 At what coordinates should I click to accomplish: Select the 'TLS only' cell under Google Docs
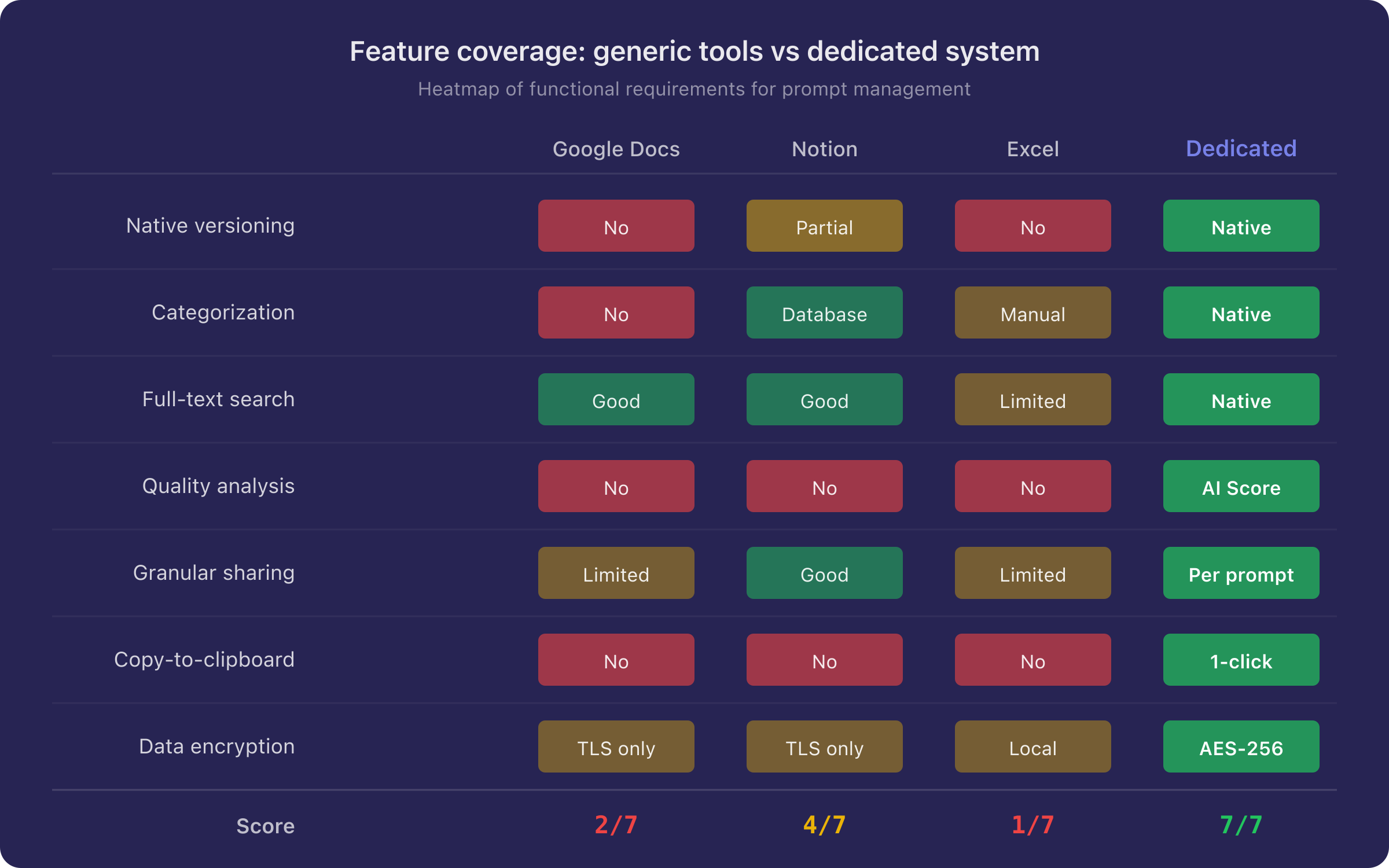point(616,746)
